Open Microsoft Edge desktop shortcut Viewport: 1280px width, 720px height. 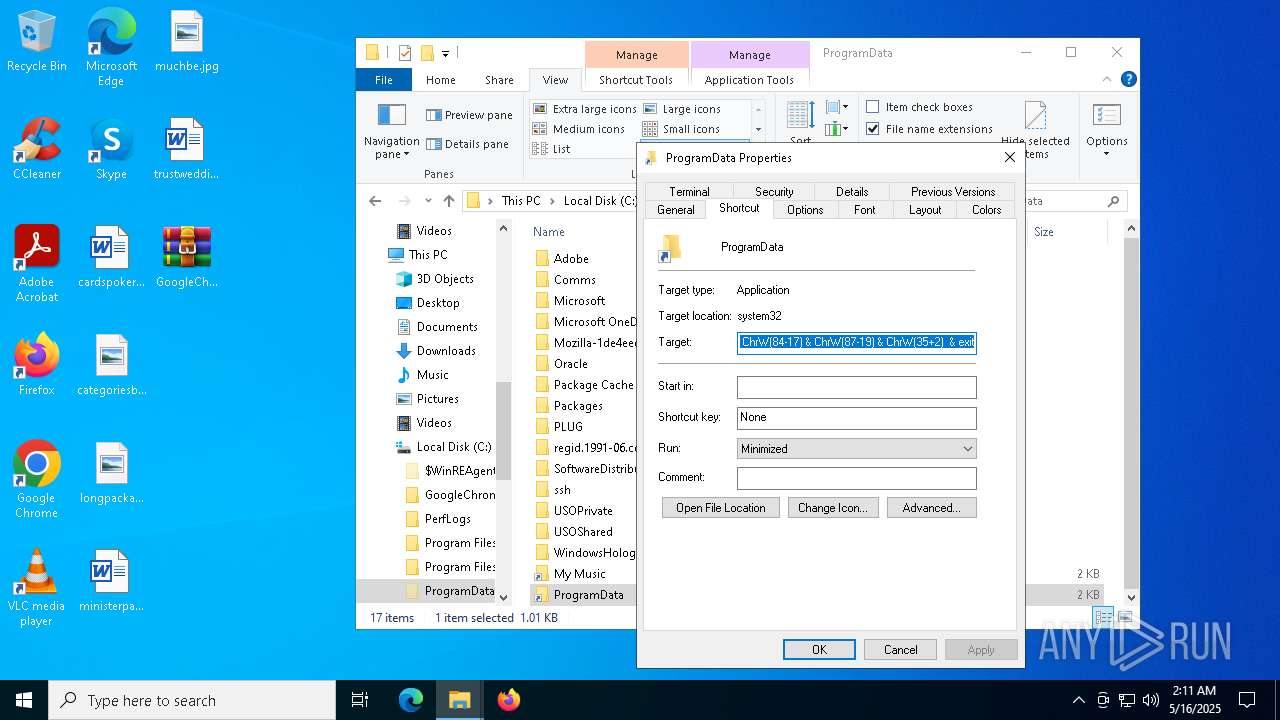[x=111, y=48]
